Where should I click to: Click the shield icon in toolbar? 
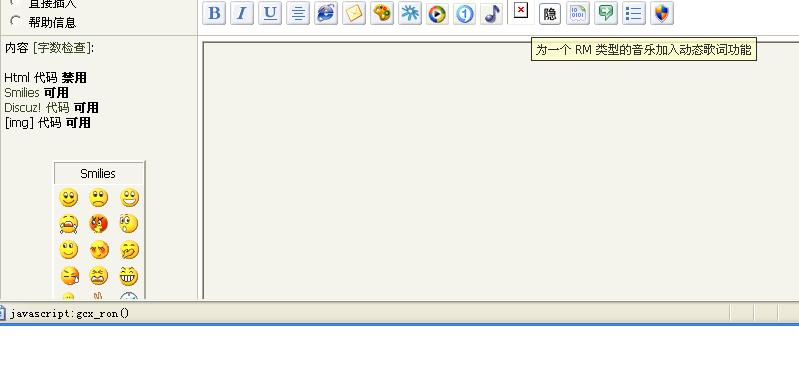[x=662, y=13]
